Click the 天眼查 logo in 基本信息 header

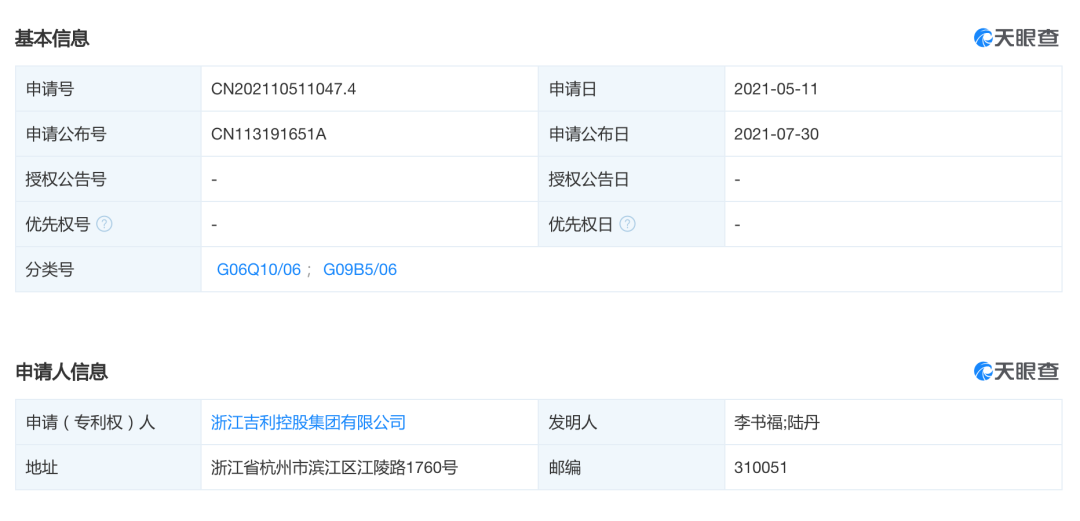click(x=1017, y=38)
